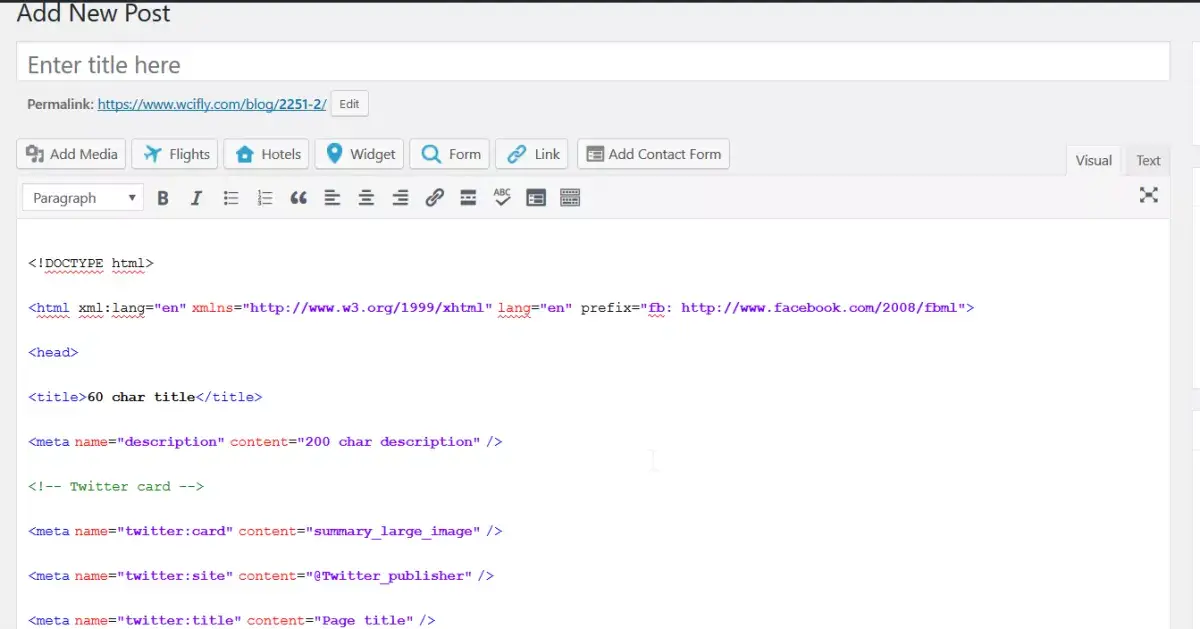Click the <!DOCTYPE html> line
The height and width of the screenshot is (629, 1200).
click(x=91, y=264)
